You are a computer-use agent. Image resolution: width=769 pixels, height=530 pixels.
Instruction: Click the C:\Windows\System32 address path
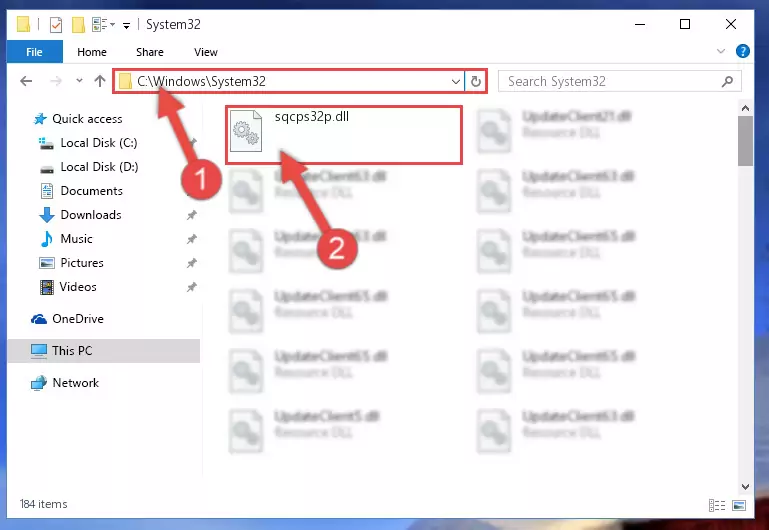[x=202, y=81]
